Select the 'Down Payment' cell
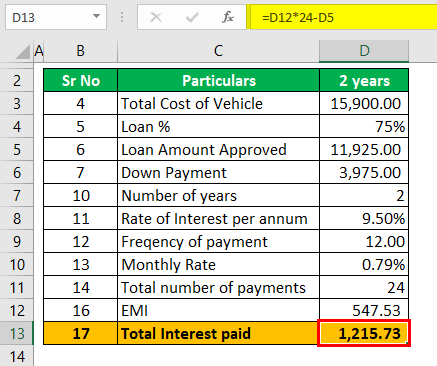The height and width of the screenshot is (366, 437). point(219,172)
